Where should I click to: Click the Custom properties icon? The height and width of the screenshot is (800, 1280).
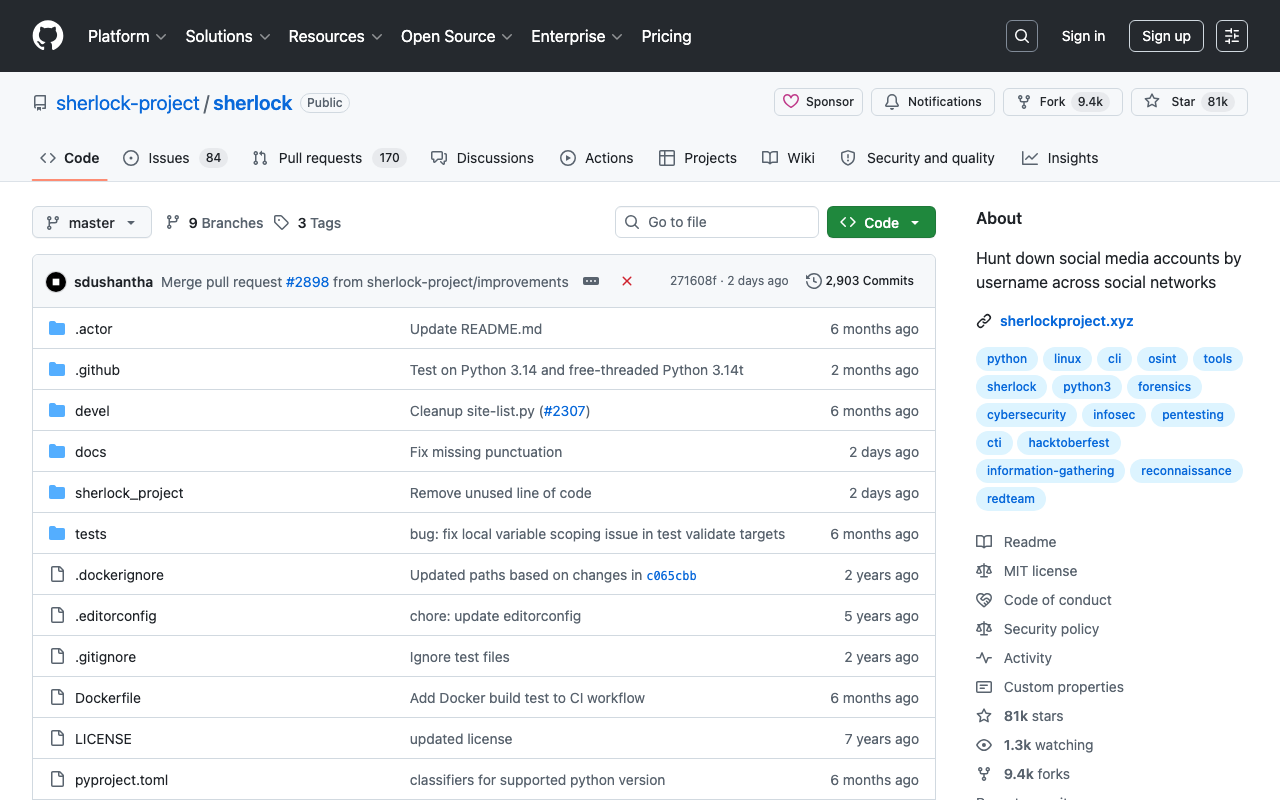point(984,687)
